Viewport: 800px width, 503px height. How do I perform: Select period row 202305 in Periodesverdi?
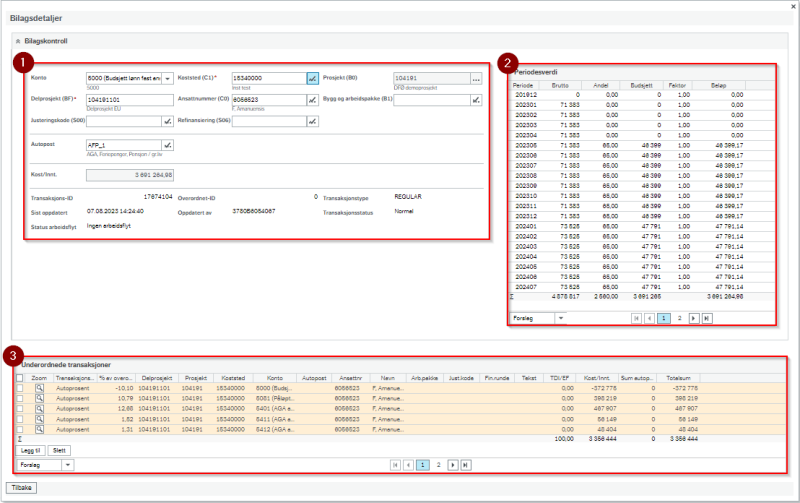[x=642, y=145]
